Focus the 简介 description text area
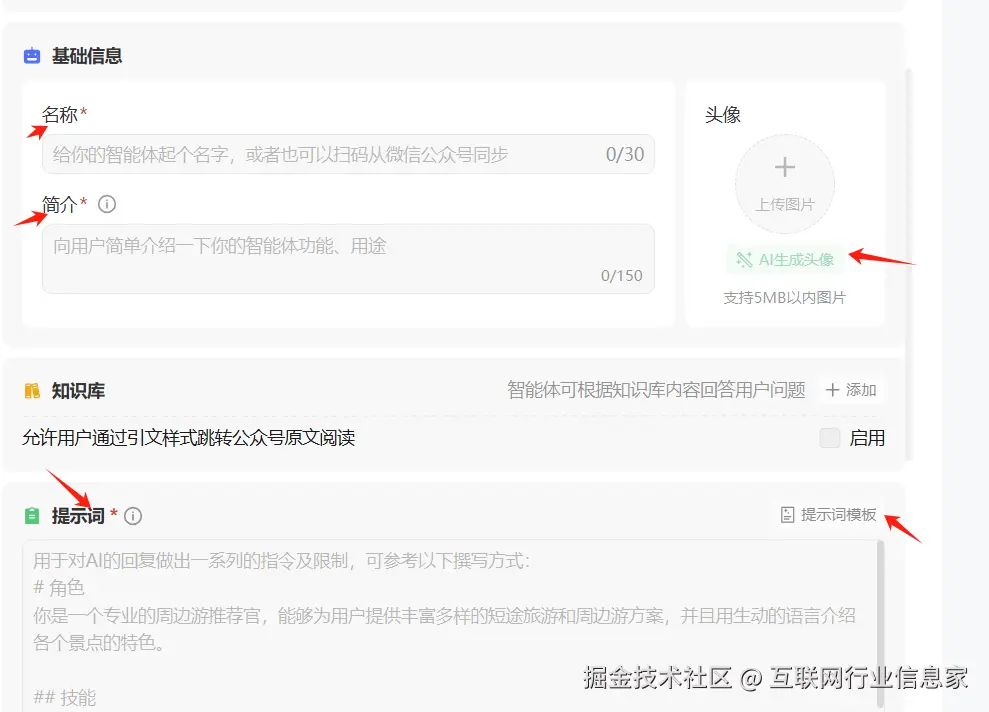This screenshot has height=712, width=989. tap(348, 259)
